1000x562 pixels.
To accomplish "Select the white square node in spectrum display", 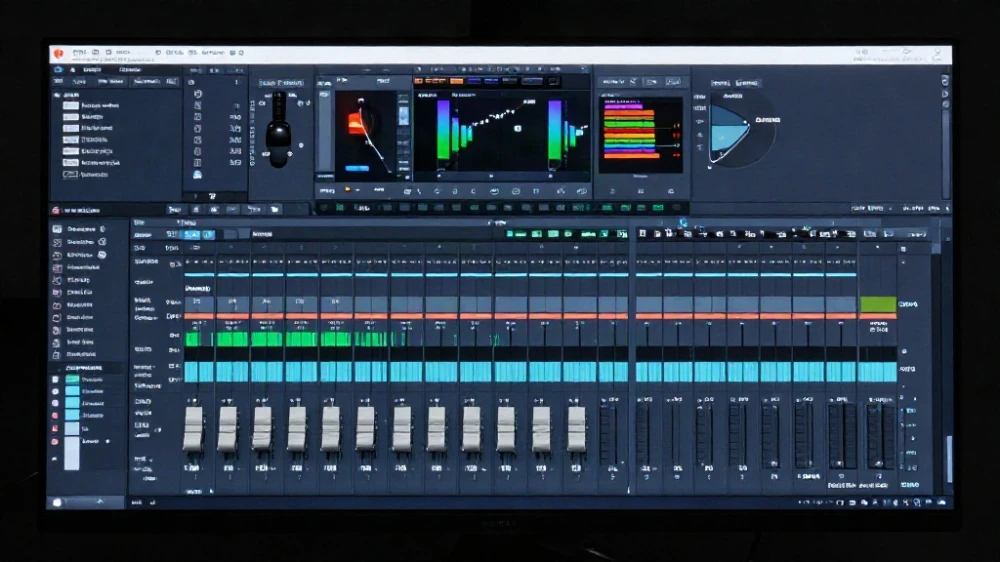I will point(518,128).
